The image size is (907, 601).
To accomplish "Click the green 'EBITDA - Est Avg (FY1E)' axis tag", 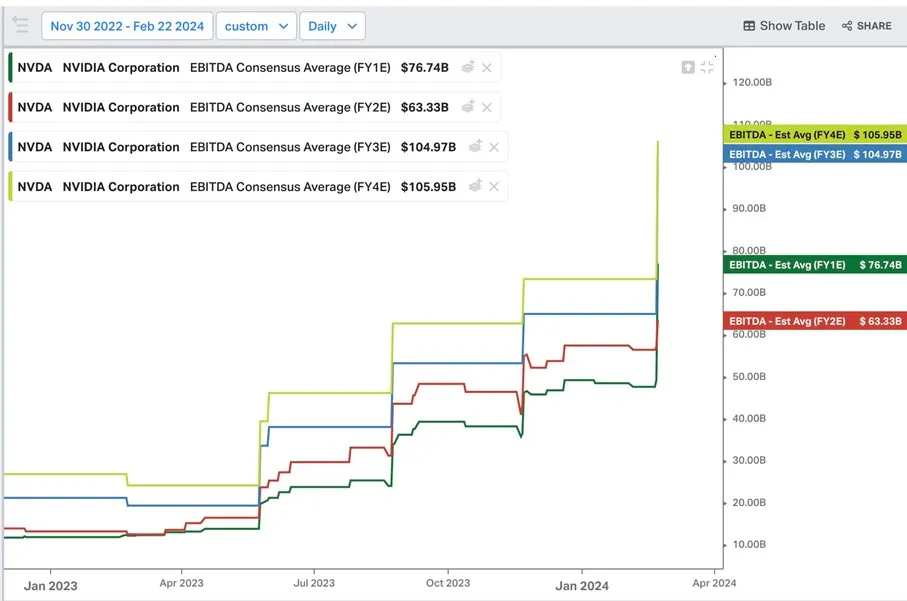I will point(815,265).
